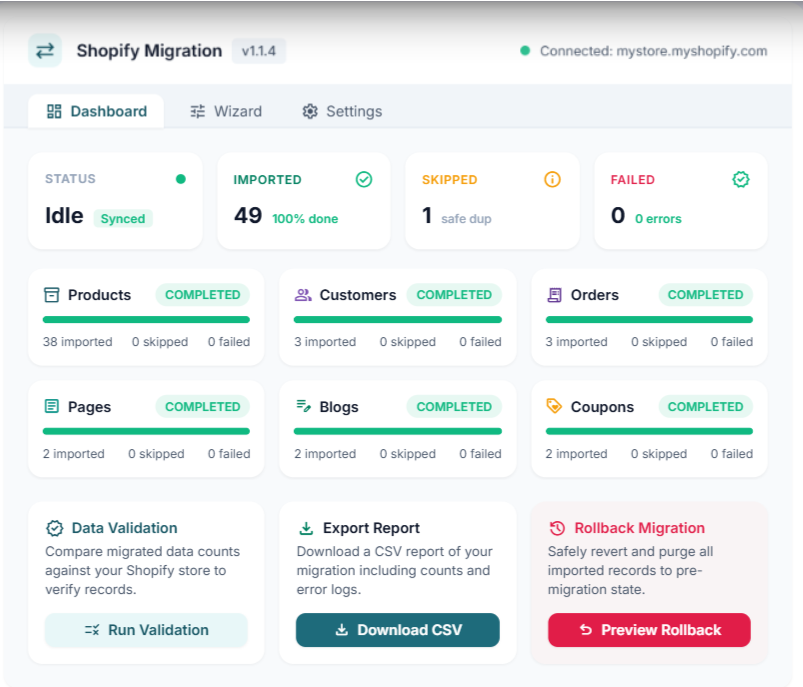Click the Blogs edit-list icon
803x687 pixels.
tap(304, 406)
